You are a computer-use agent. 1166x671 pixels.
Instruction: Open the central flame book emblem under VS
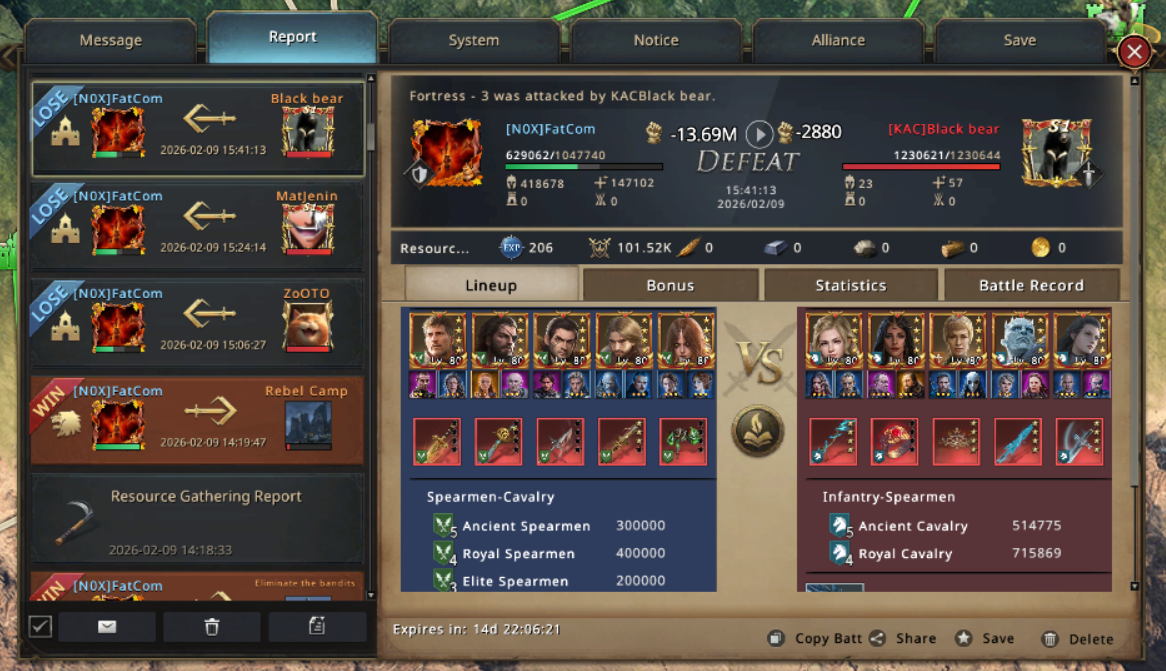tap(758, 431)
